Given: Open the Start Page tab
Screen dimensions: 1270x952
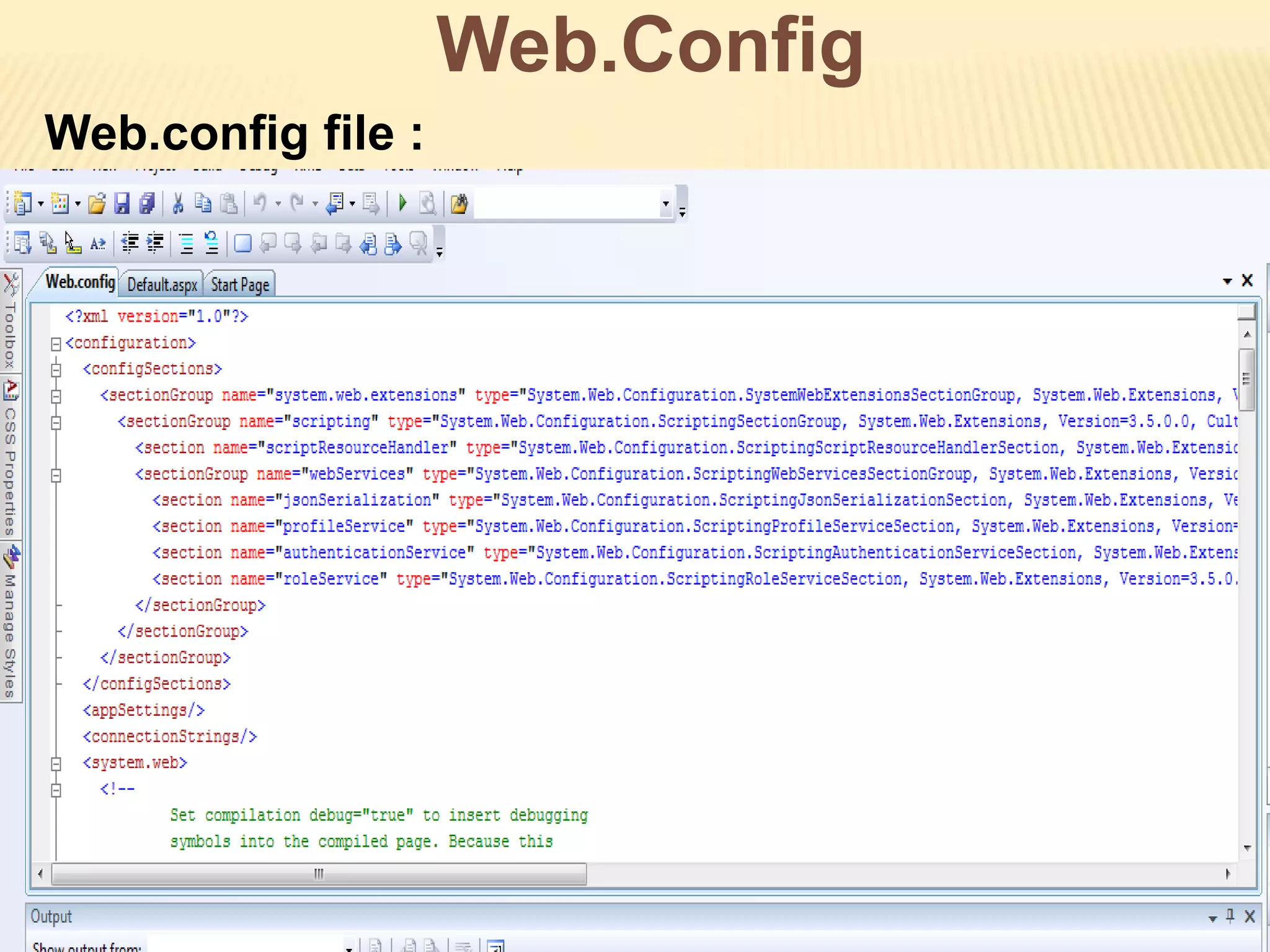Looking at the screenshot, I should [240, 284].
